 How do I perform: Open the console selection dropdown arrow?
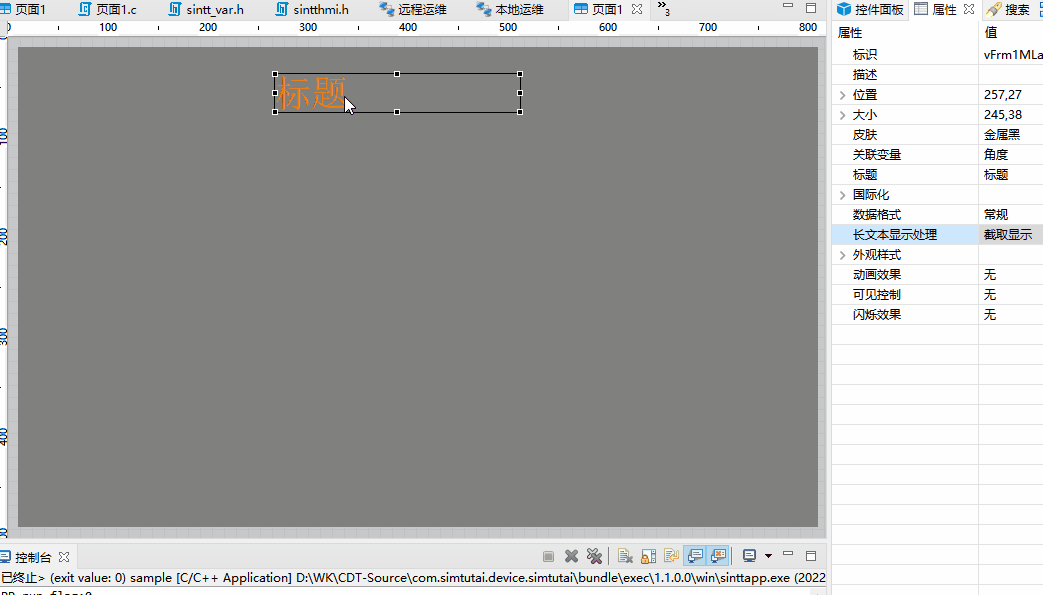pos(768,556)
